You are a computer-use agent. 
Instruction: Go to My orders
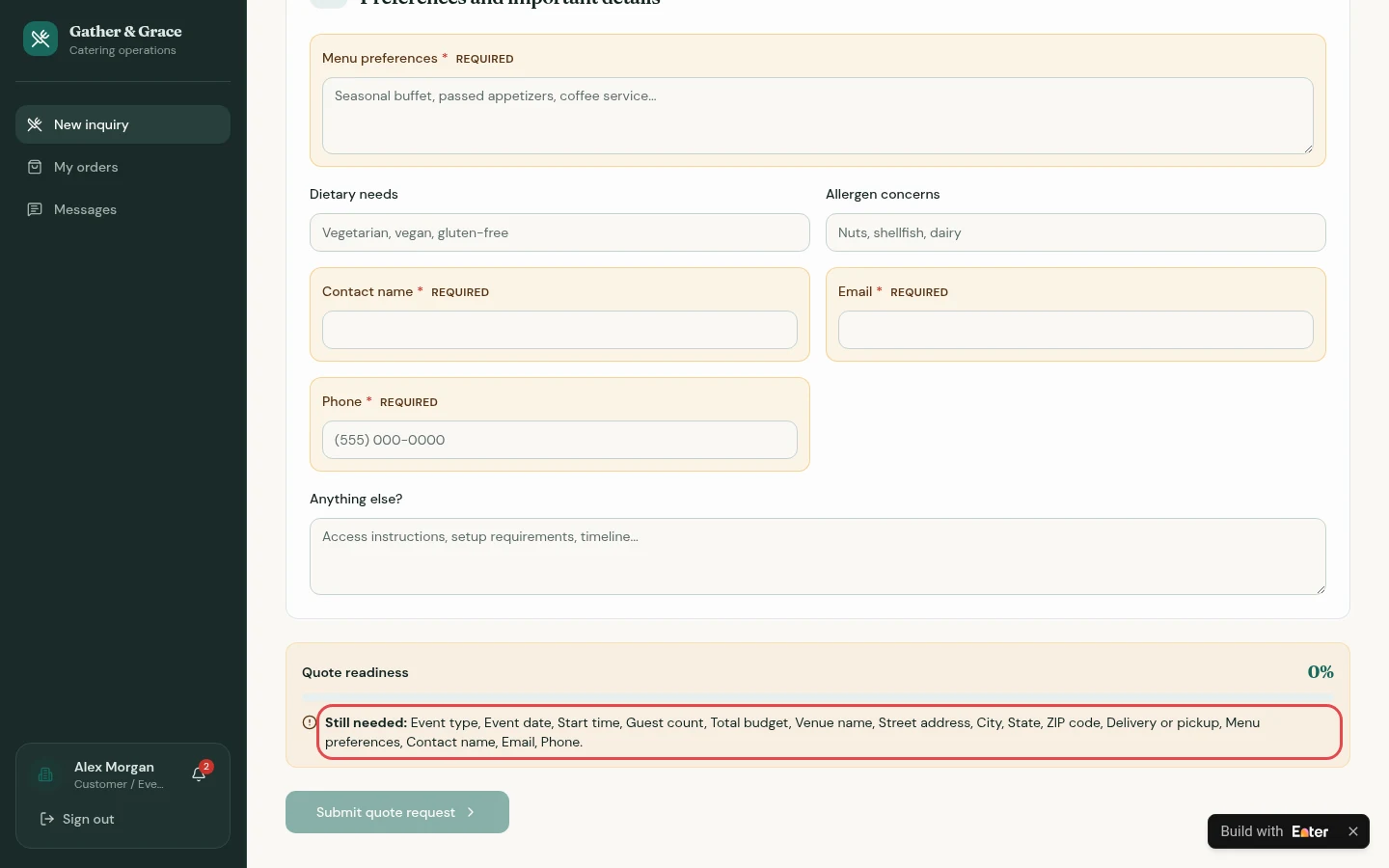pyautogui.click(x=123, y=167)
